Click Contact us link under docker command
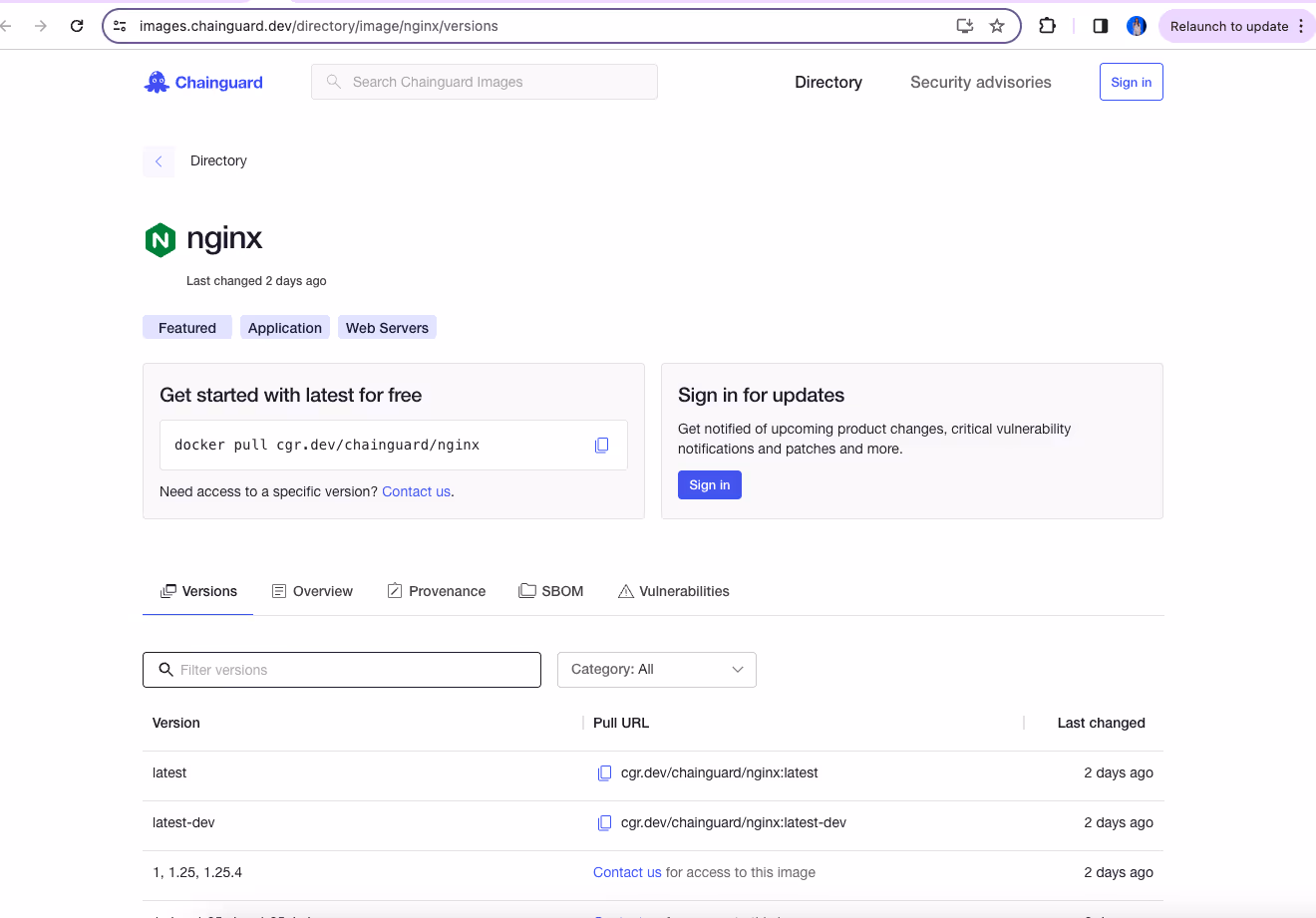Image resolution: width=1316 pixels, height=918 pixels. click(x=416, y=491)
